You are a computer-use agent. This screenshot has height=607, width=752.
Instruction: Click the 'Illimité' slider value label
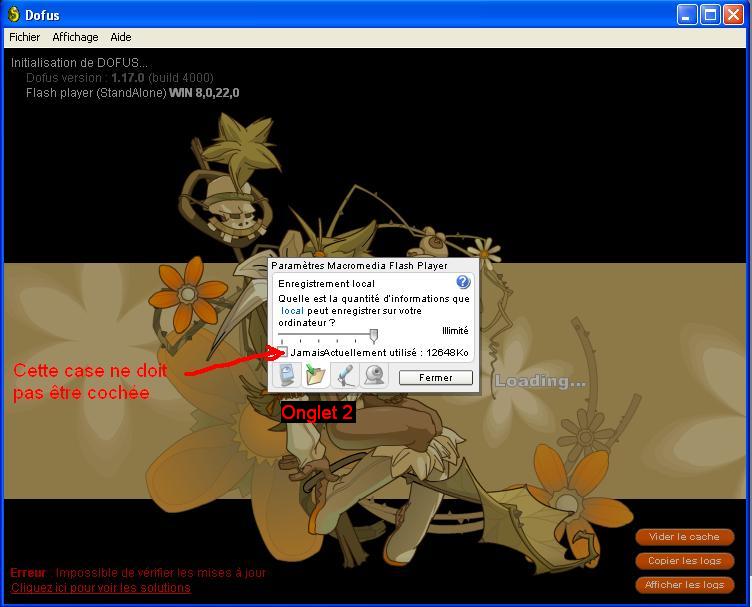coord(455,331)
